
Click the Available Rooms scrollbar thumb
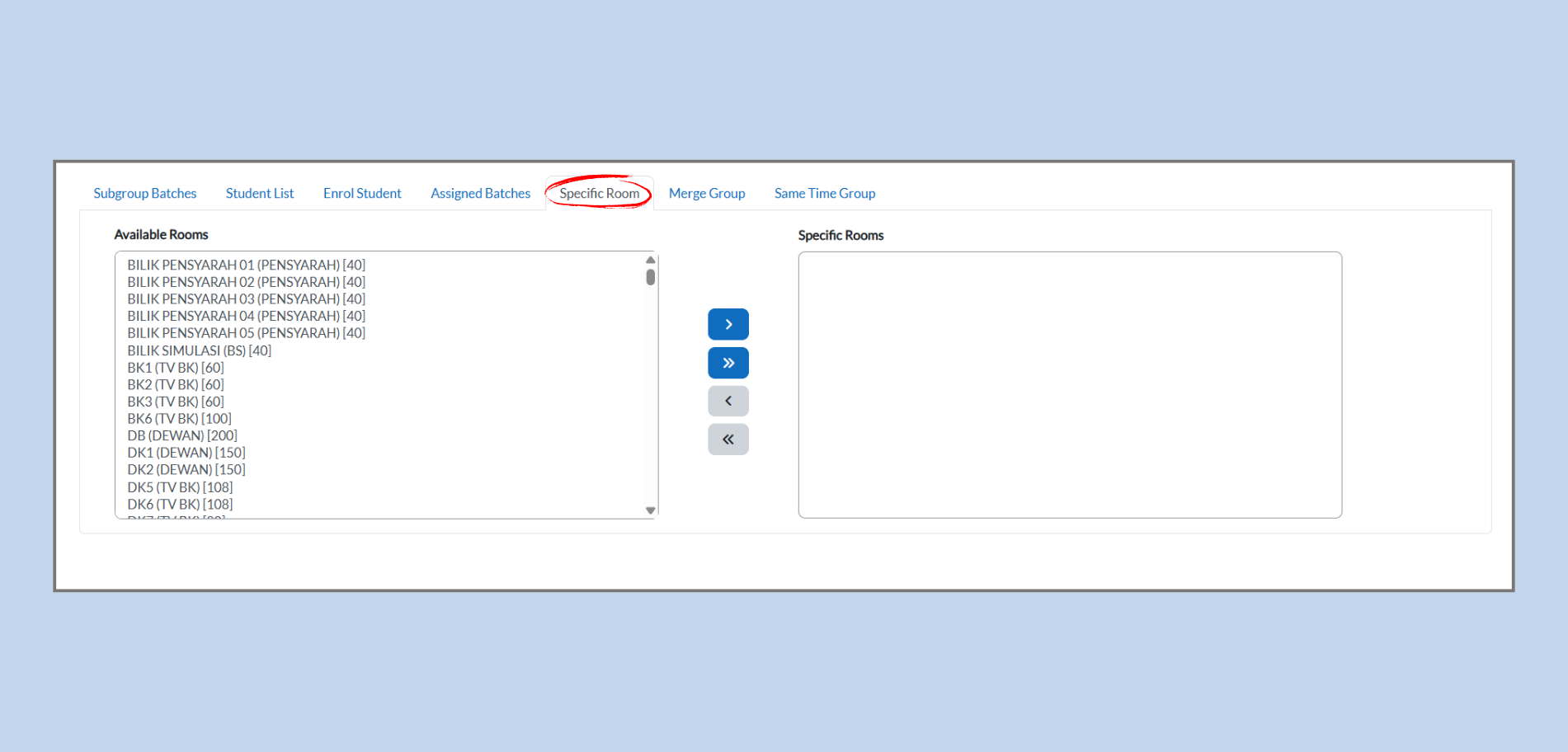tap(651, 277)
